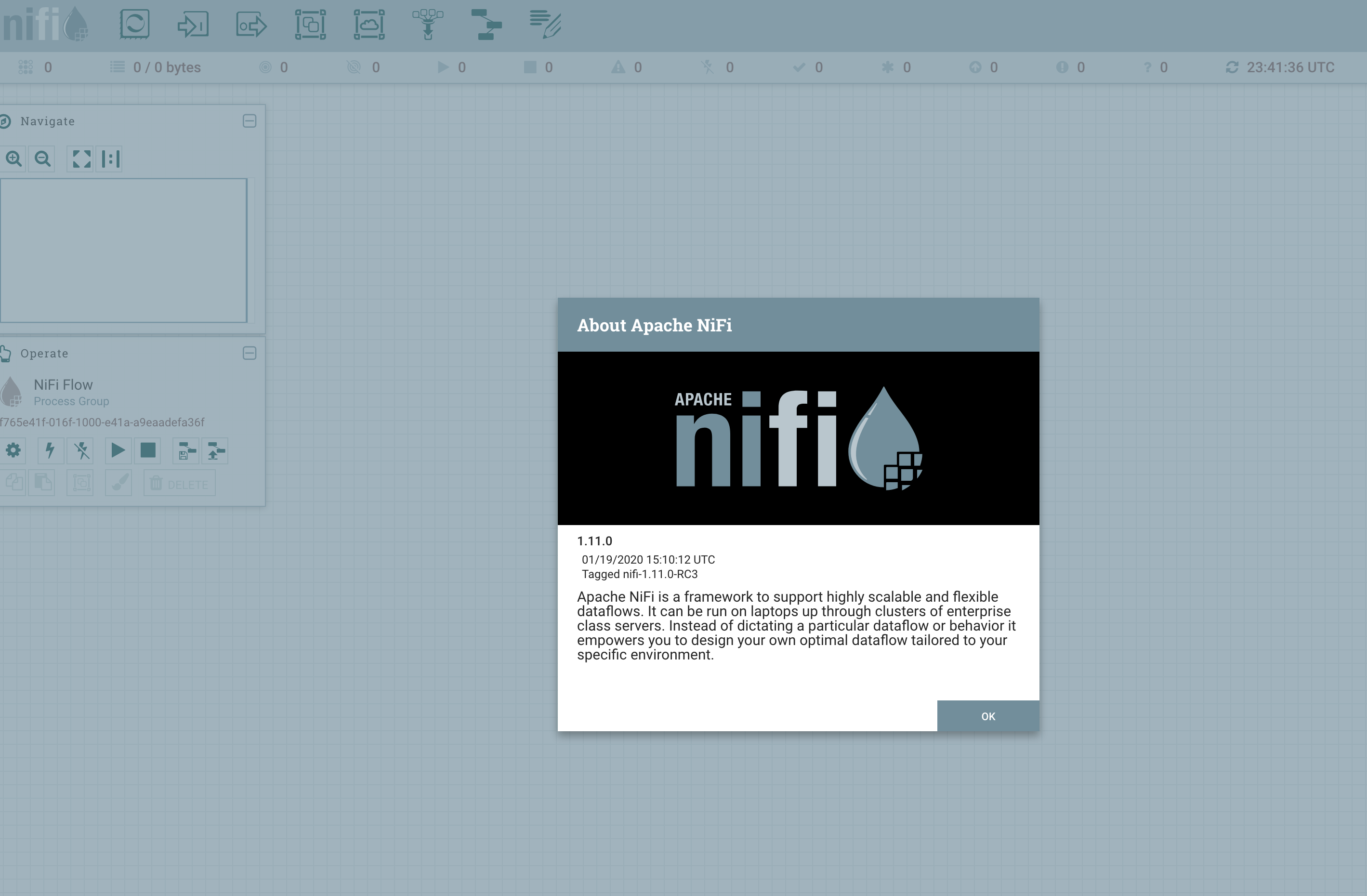Click the stopped components square status icon
Viewport: 1367px width, 896px height.
point(530,67)
